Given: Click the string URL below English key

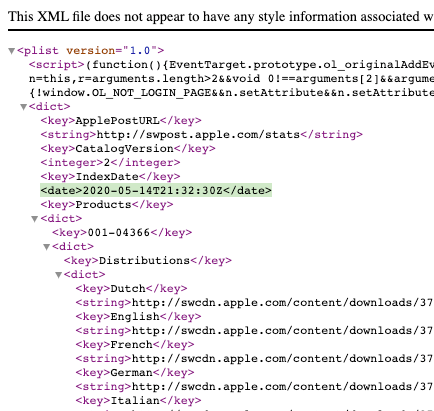Looking at the screenshot, I should [x=255, y=330].
